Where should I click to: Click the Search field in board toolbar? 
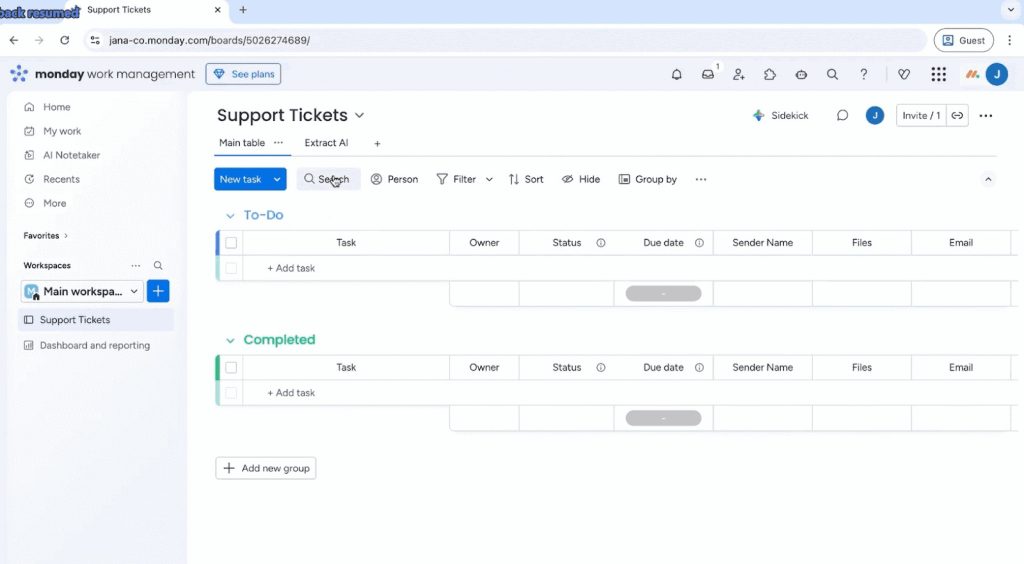pos(328,179)
